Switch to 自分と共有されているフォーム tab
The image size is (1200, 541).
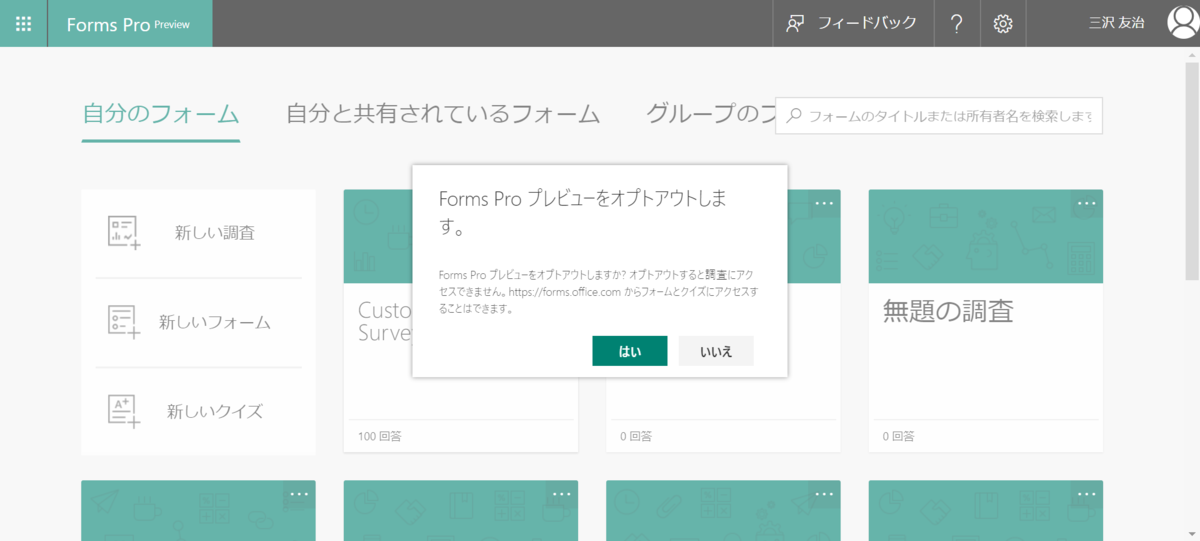[x=443, y=114]
